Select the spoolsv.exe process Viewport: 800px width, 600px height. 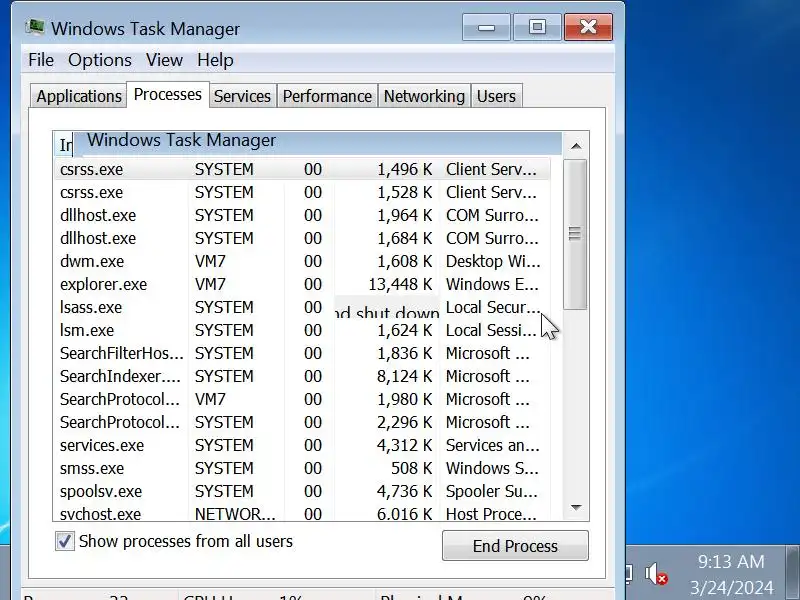click(302, 491)
